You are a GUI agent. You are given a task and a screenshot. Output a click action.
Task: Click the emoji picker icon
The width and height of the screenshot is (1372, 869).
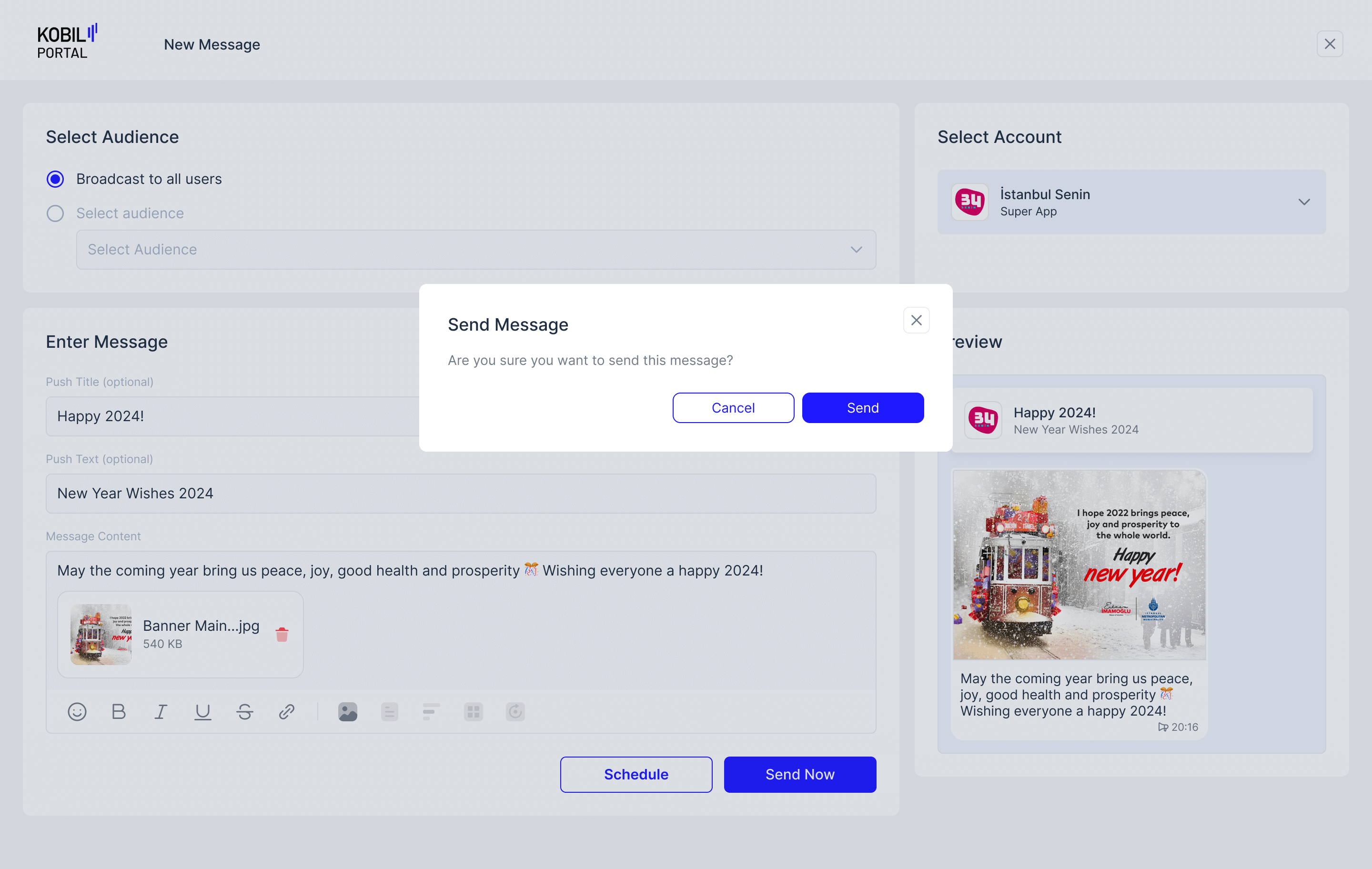point(77,712)
